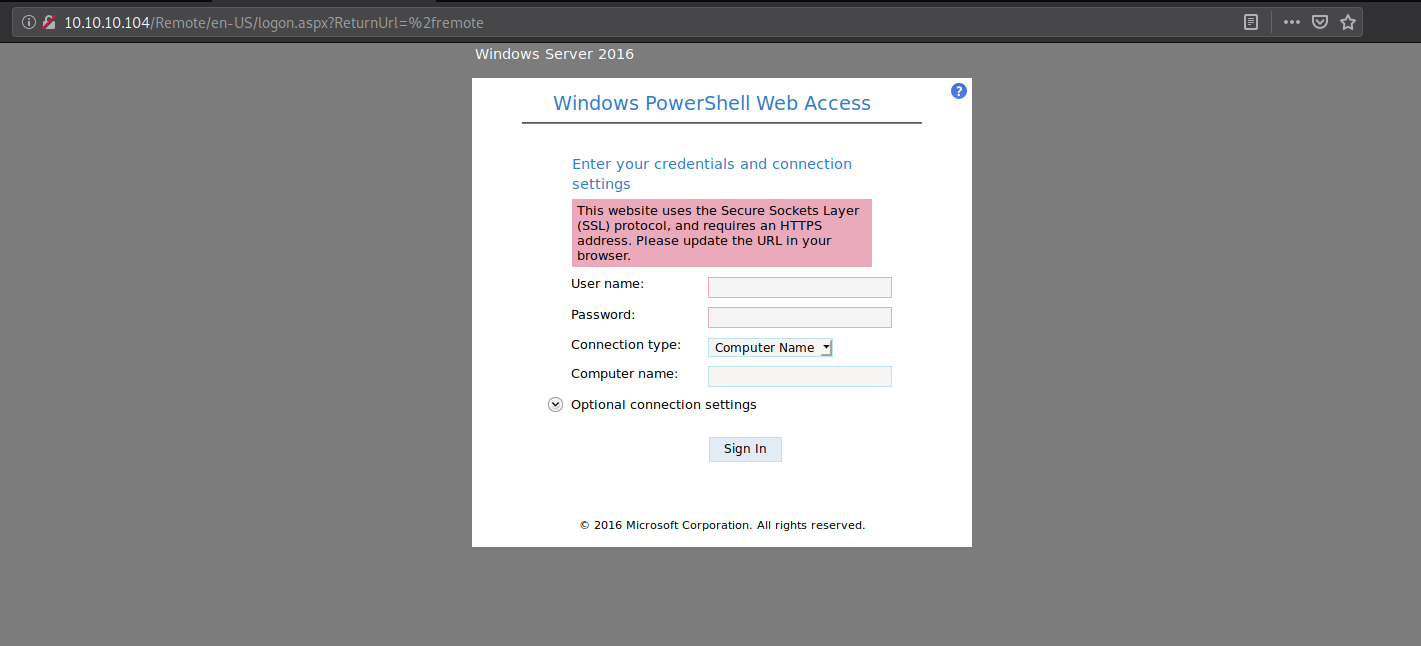Focus the Computer name input field
Image resolution: width=1421 pixels, height=646 pixels.
(x=800, y=377)
